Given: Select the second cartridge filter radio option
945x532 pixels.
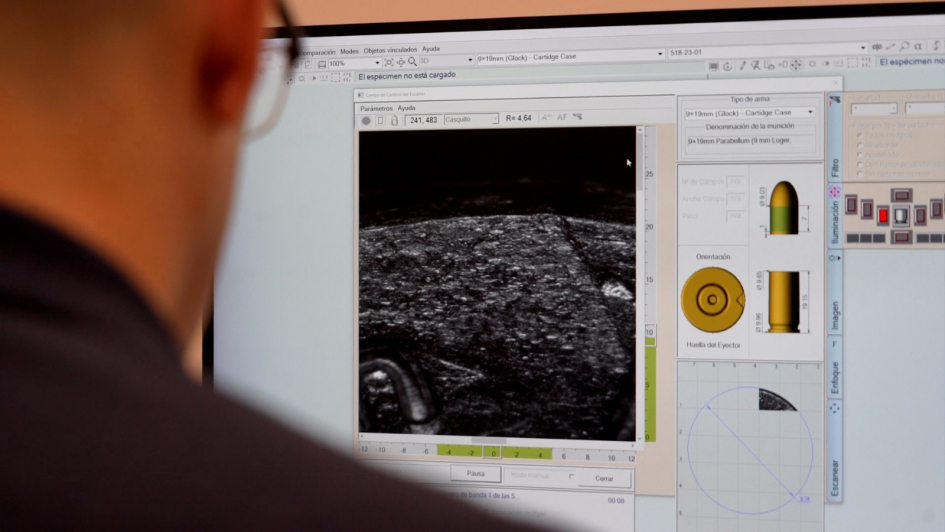Looking at the screenshot, I should coord(858,147).
